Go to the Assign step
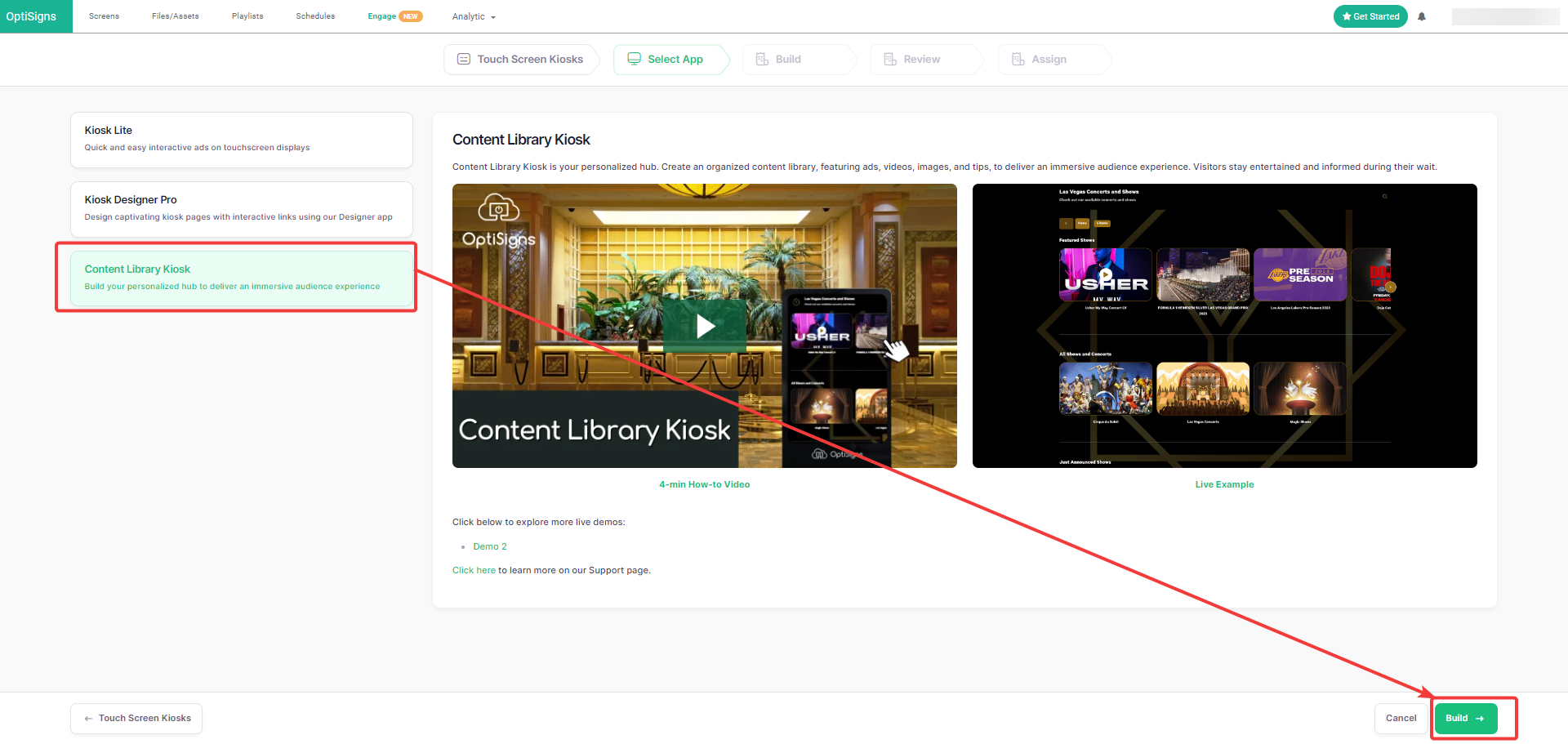The height and width of the screenshot is (744, 1568). point(1053,59)
